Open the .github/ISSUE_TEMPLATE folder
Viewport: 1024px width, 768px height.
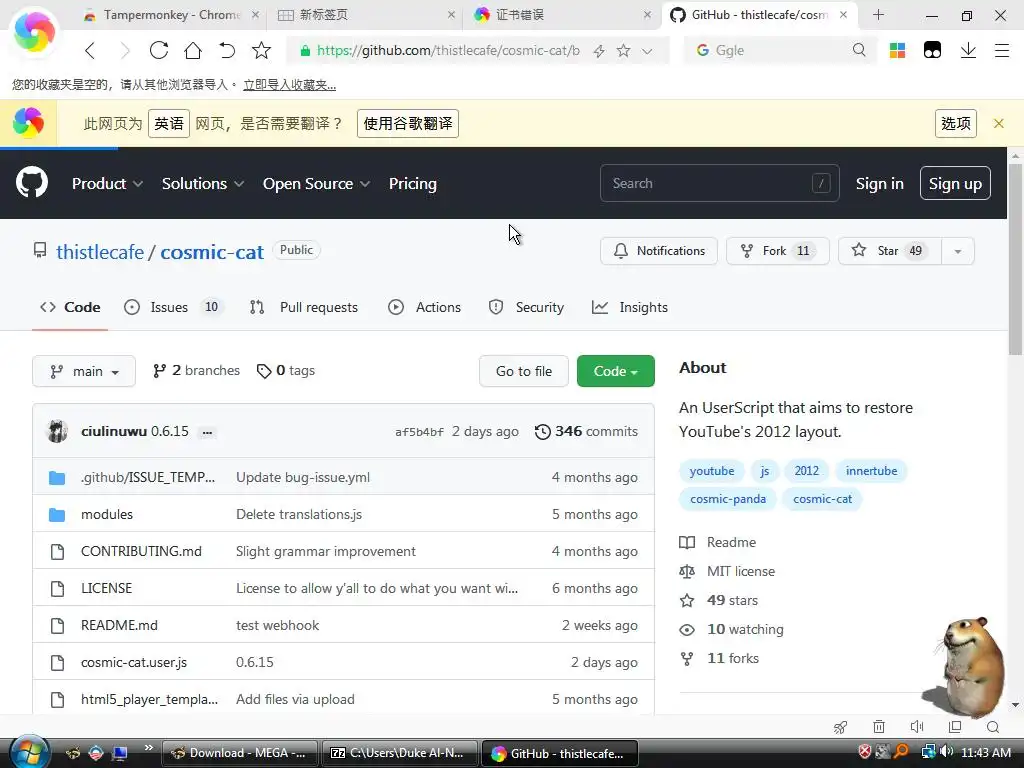coord(148,477)
